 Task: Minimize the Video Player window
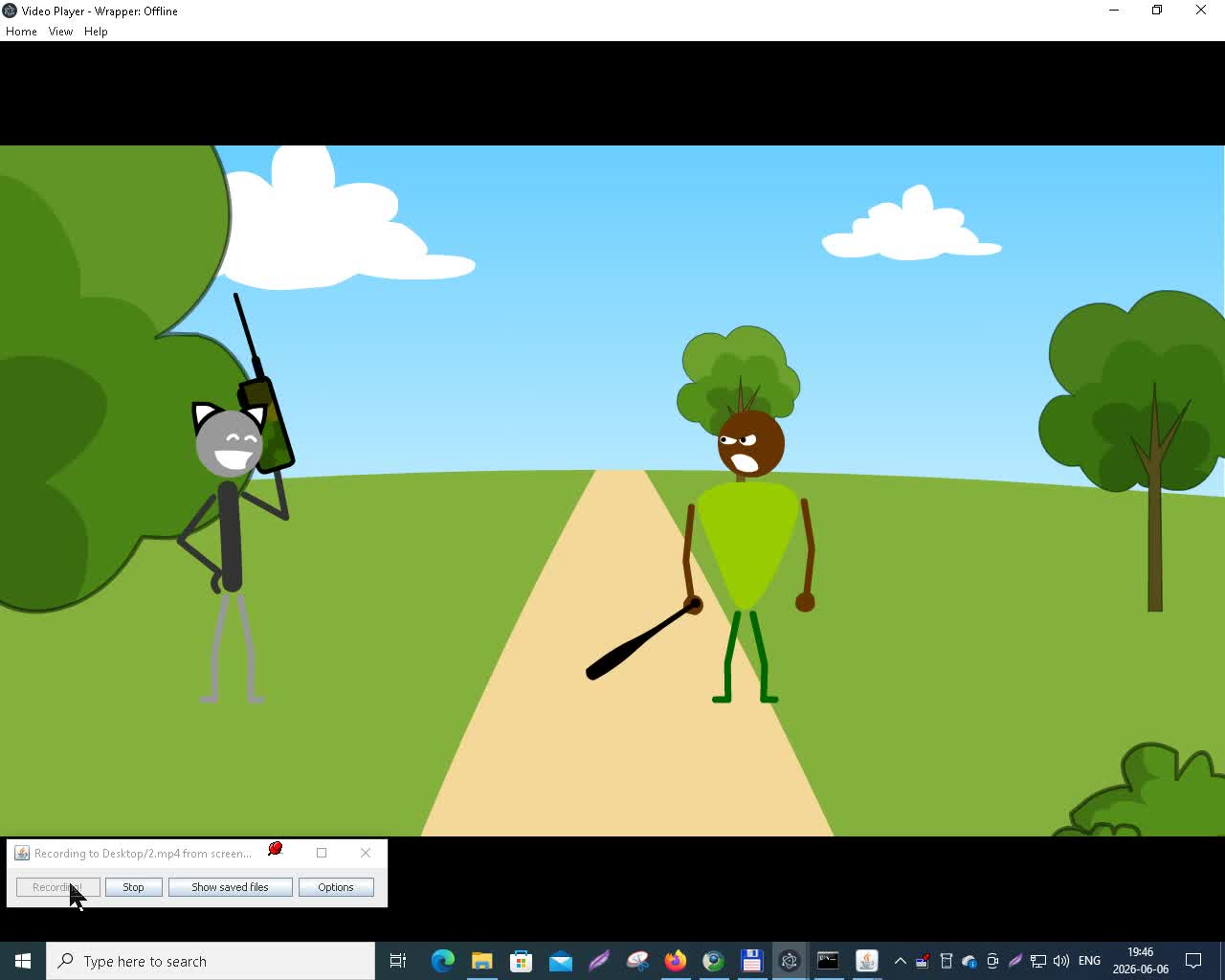[1114, 11]
